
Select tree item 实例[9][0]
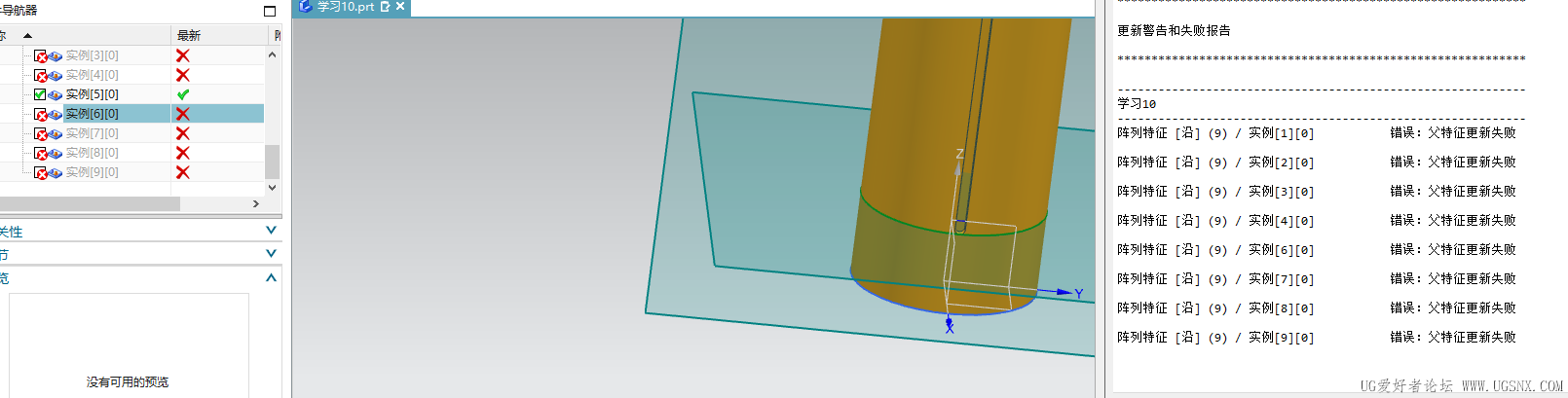tap(92, 172)
